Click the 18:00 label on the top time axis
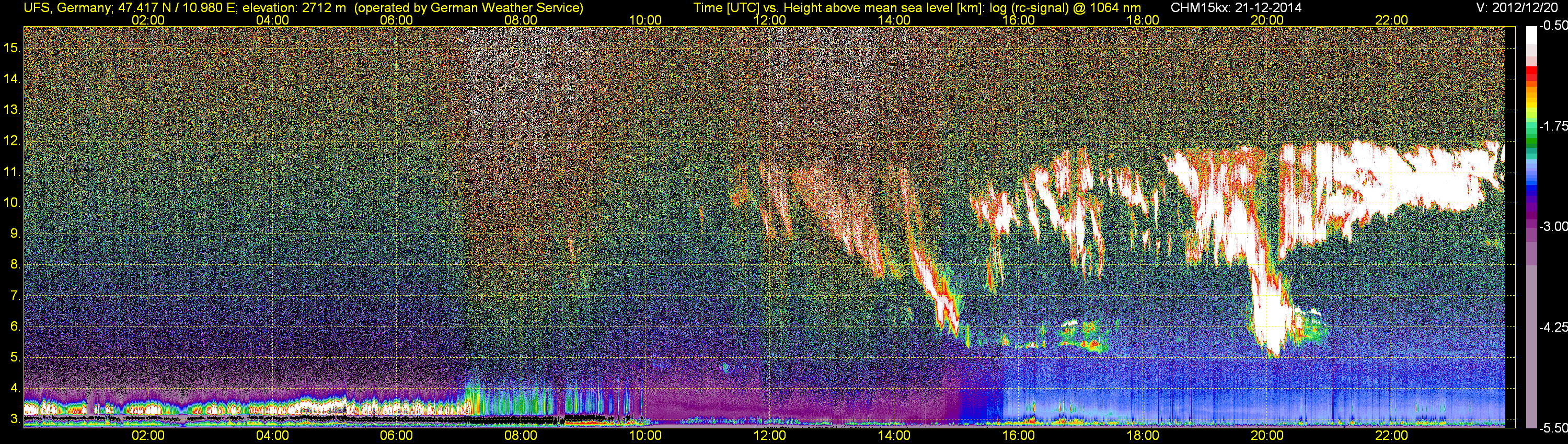Screen dimensions: 1568x444 (x=1143, y=20)
